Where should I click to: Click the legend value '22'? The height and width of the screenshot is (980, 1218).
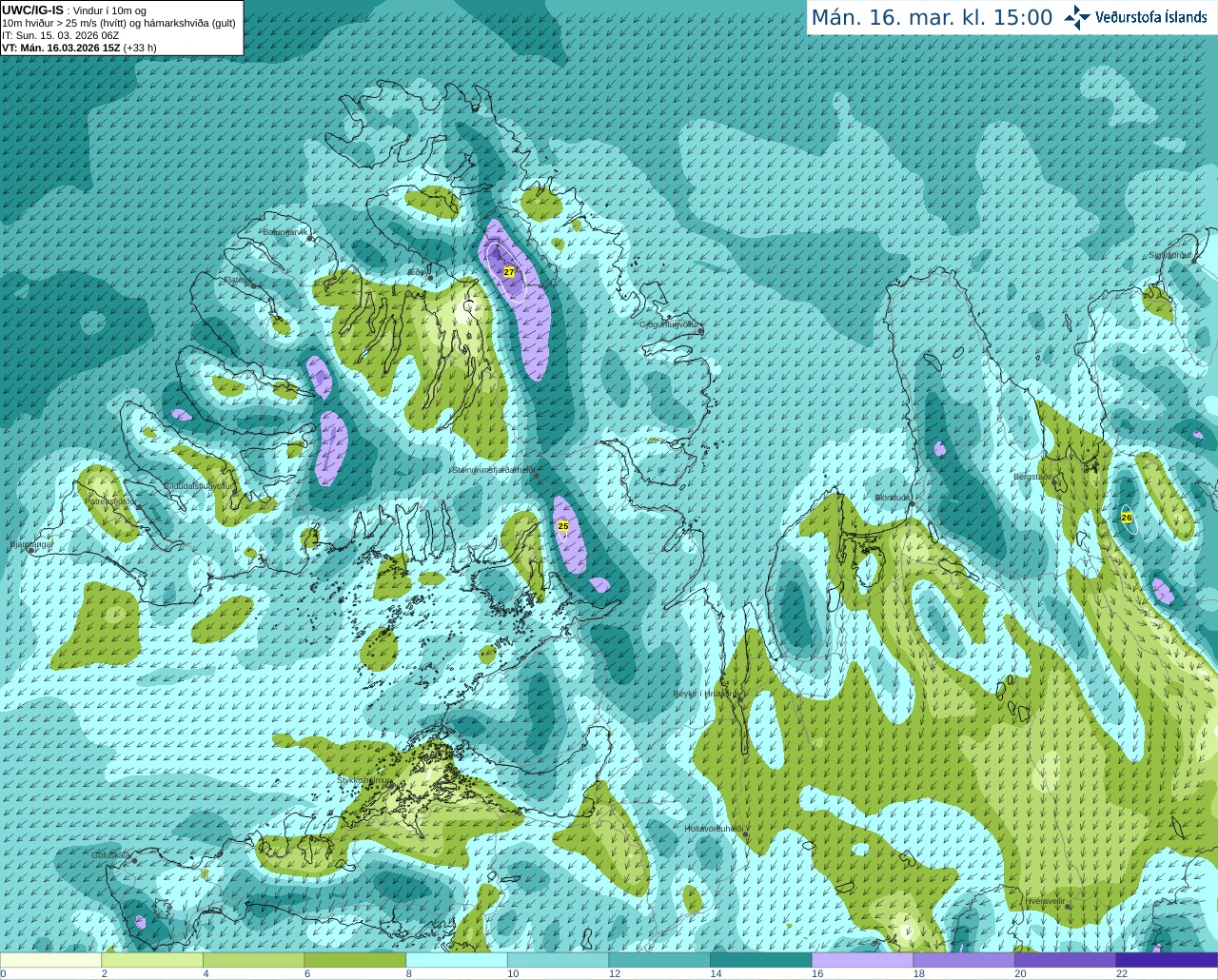pyautogui.click(x=1122, y=973)
